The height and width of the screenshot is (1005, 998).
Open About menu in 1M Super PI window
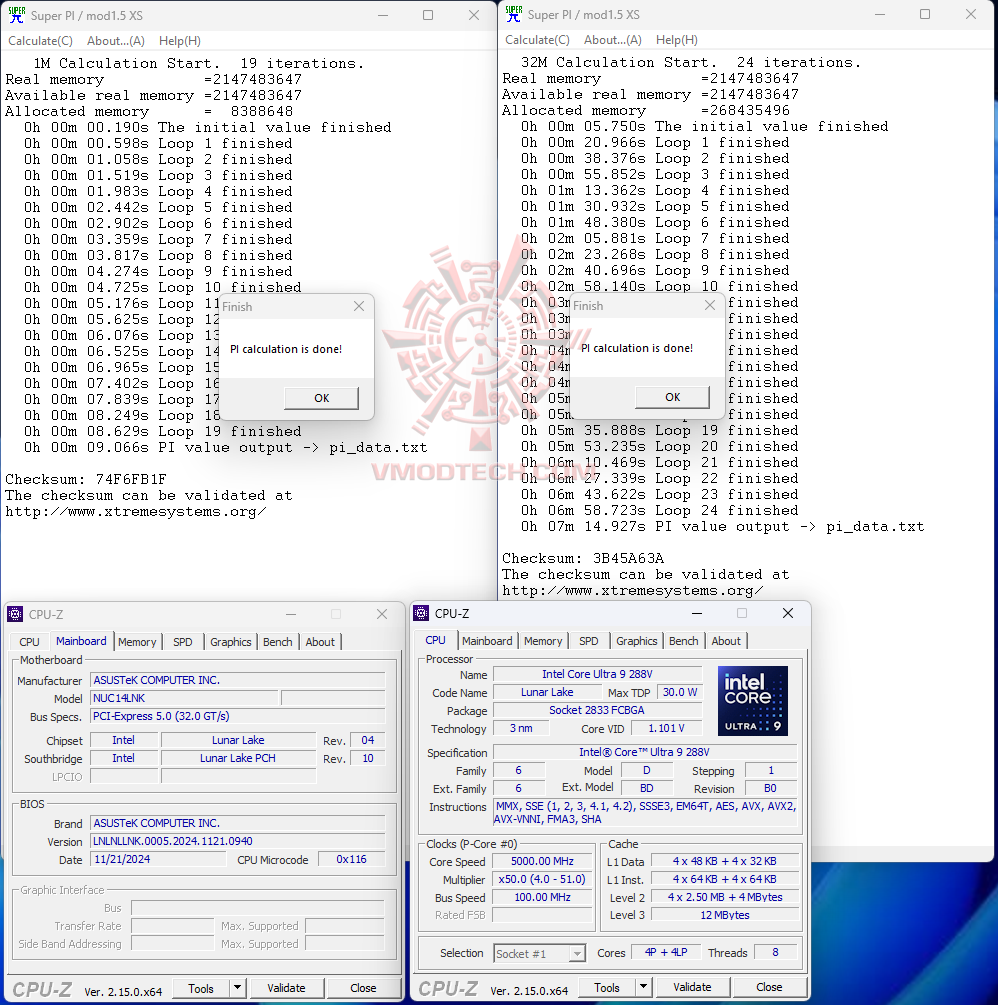(116, 41)
